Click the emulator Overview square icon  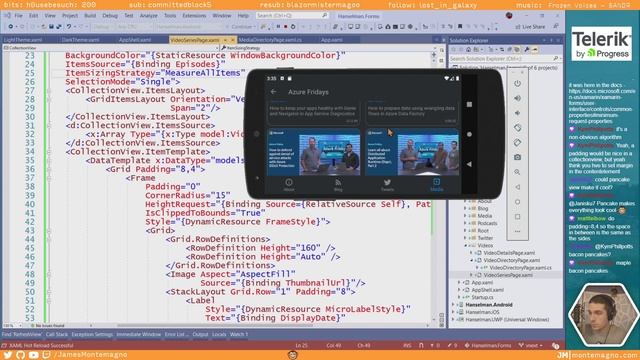pos(518,217)
